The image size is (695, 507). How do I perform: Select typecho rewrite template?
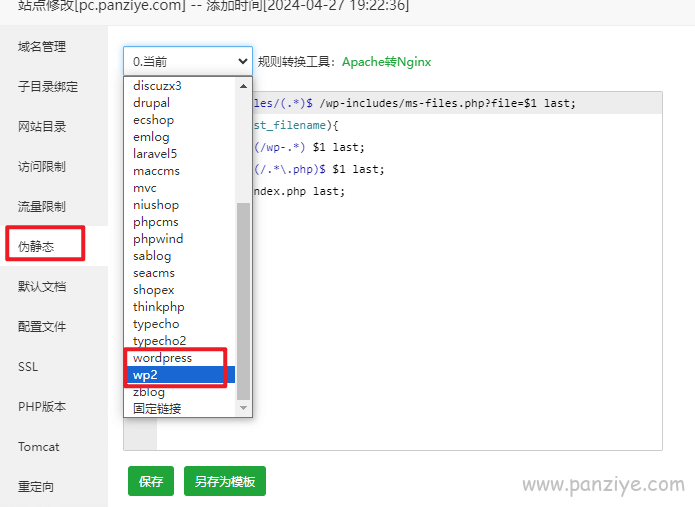180,324
